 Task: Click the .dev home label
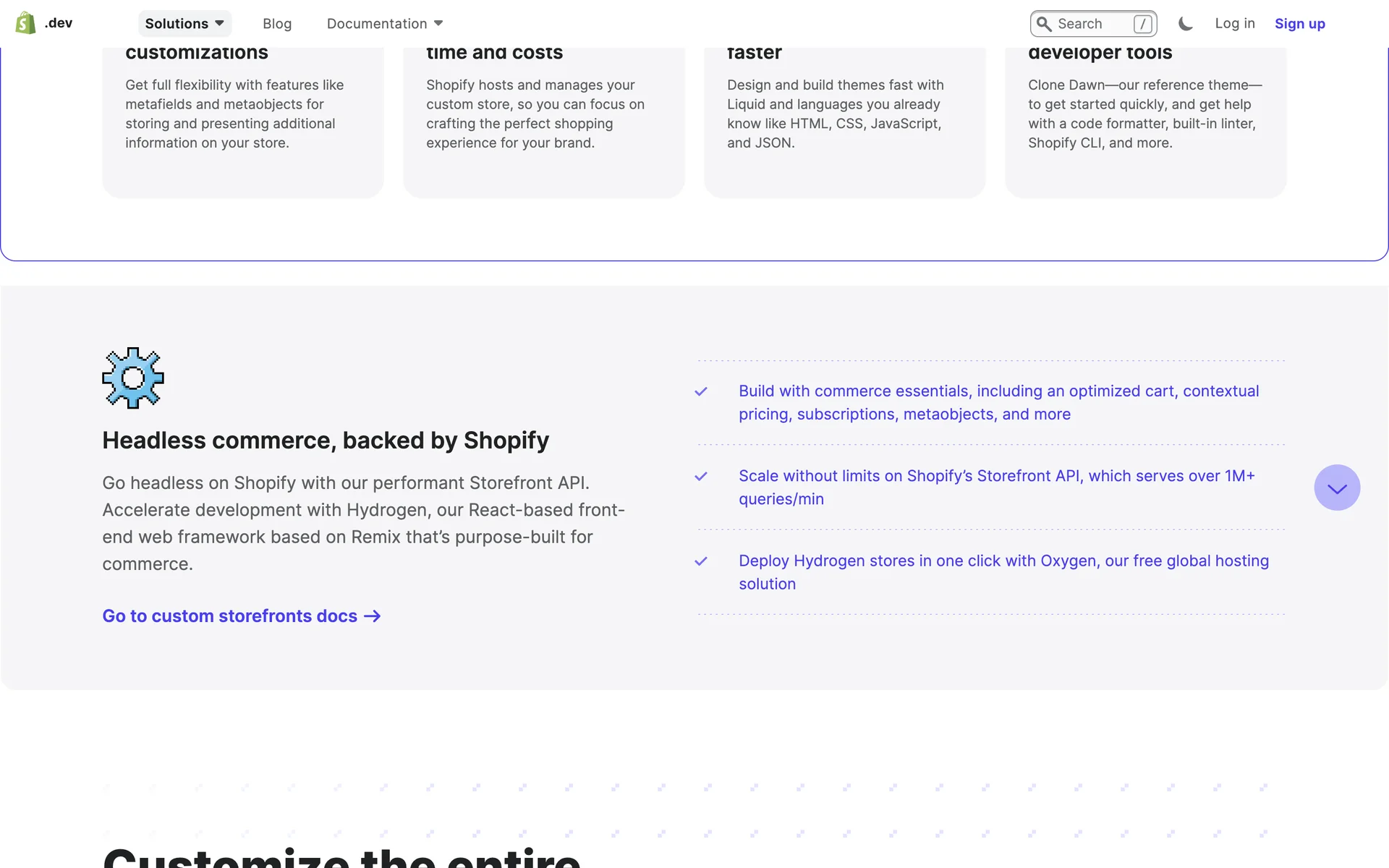click(x=59, y=23)
